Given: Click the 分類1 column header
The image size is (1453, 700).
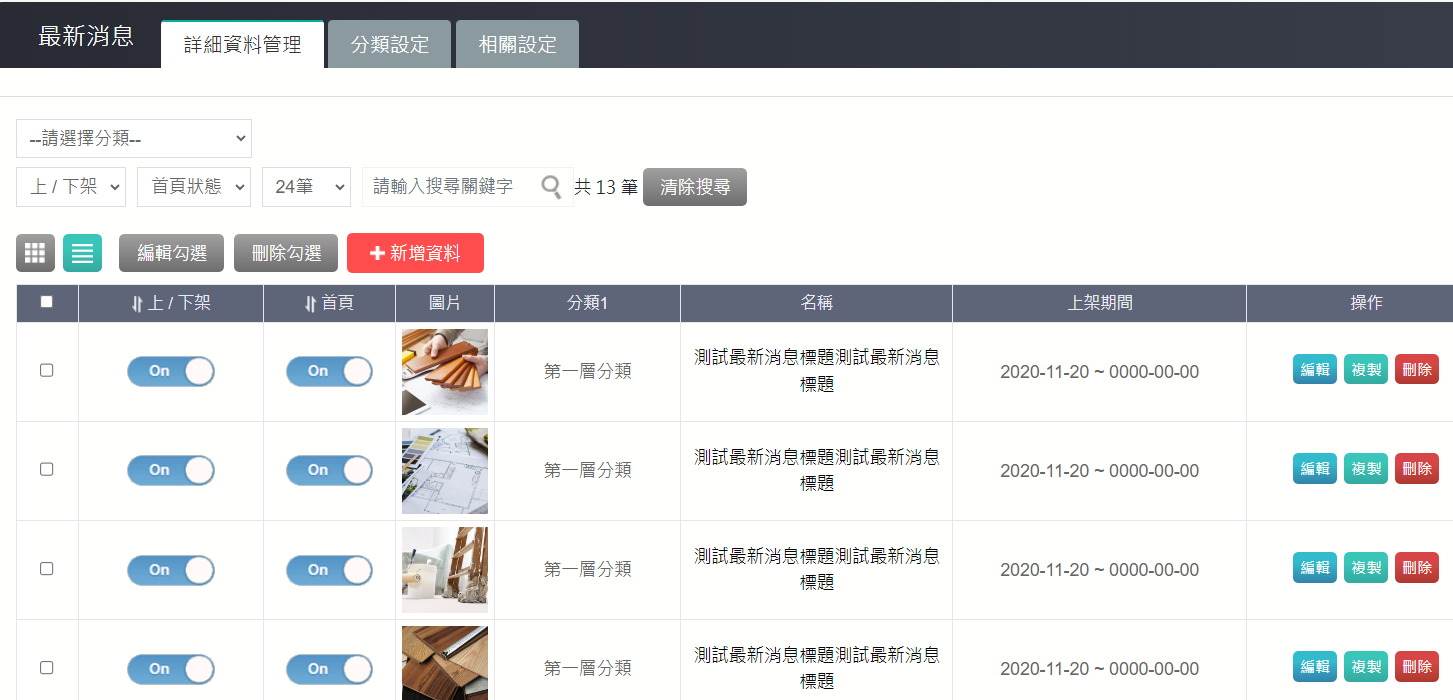Looking at the screenshot, I should click(x=587, y=303).
